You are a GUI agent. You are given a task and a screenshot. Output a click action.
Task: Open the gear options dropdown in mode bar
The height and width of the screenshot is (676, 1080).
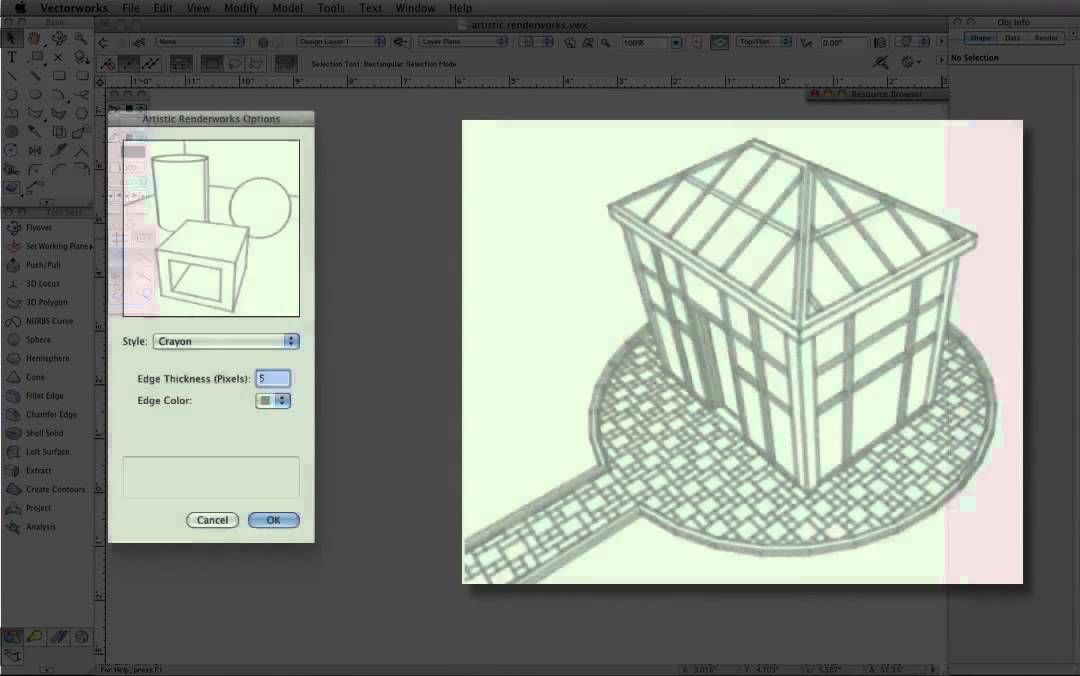[912, 63]
